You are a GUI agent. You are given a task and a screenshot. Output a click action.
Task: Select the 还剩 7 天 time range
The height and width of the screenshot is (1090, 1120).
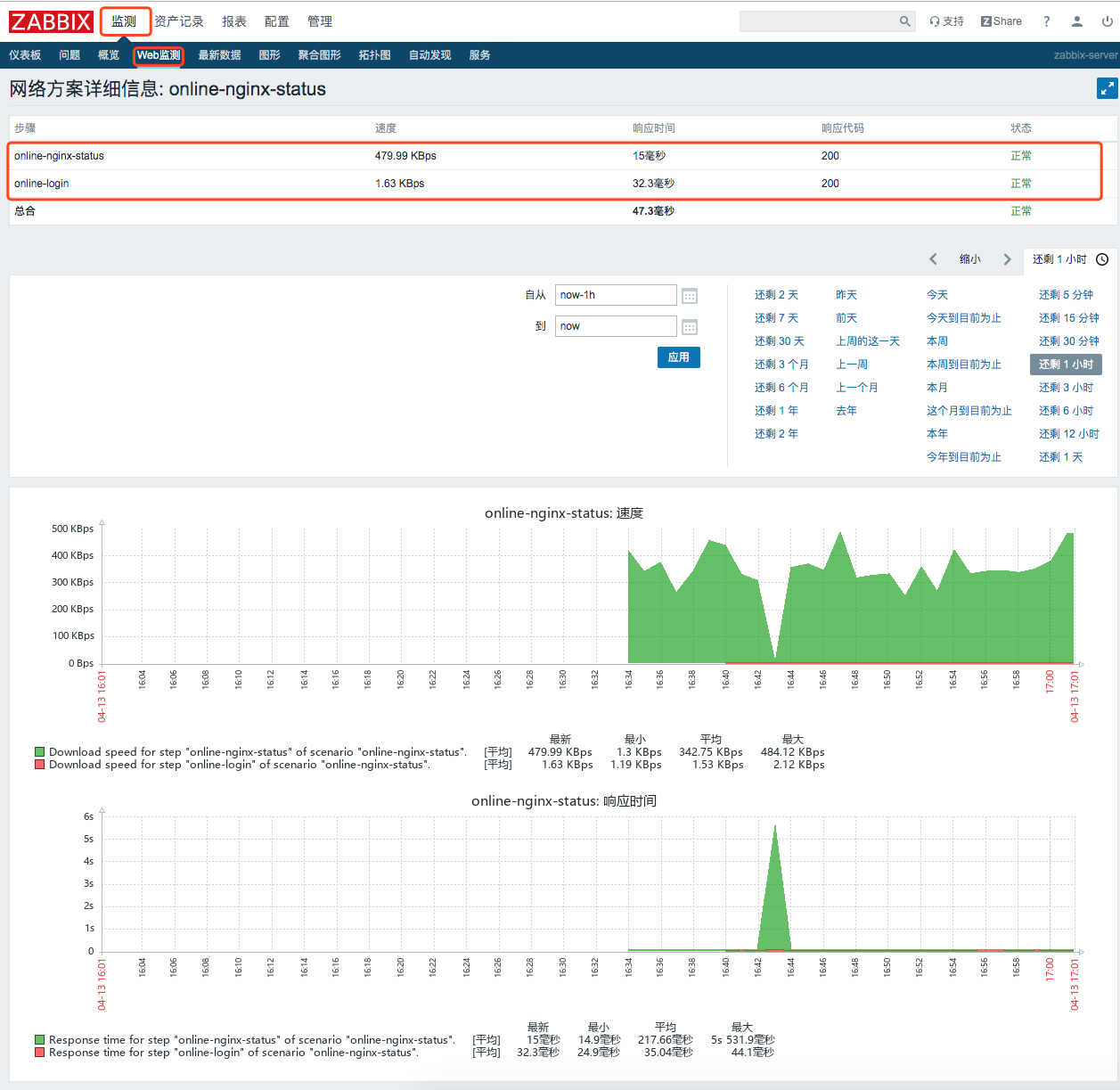coord(776,318)
